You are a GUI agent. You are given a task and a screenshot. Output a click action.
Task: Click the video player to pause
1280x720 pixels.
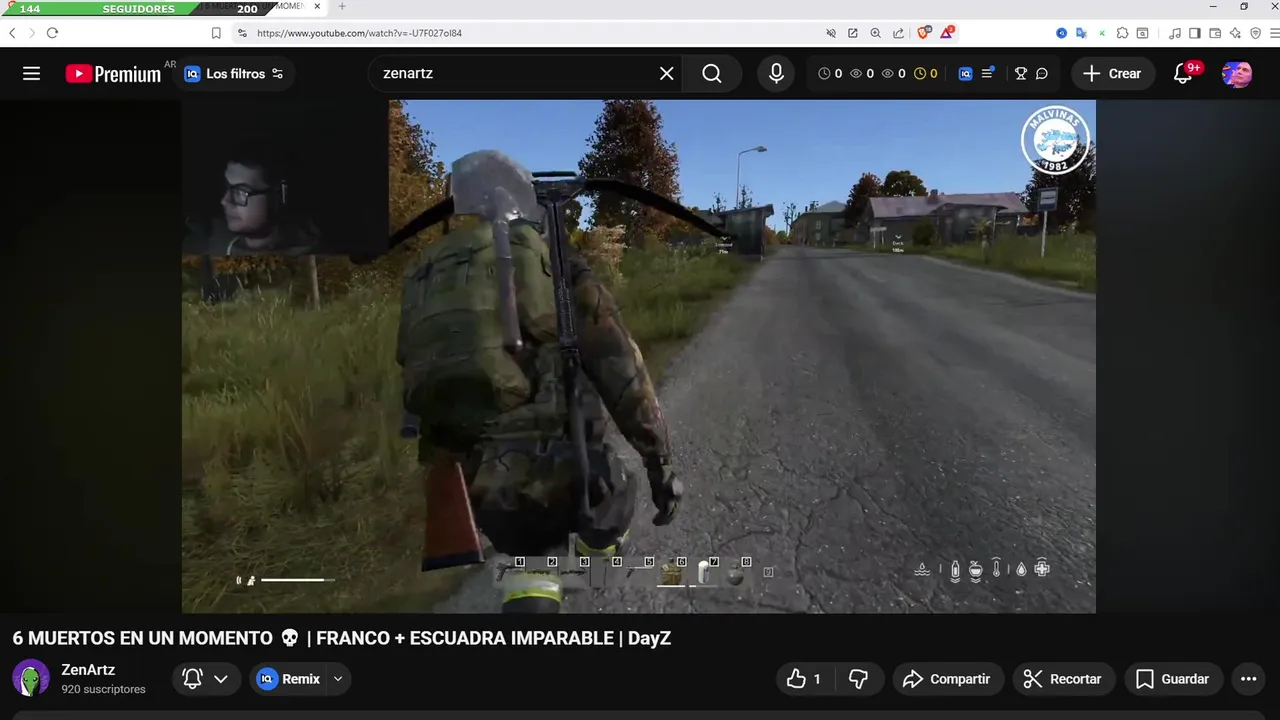[638, 356]
